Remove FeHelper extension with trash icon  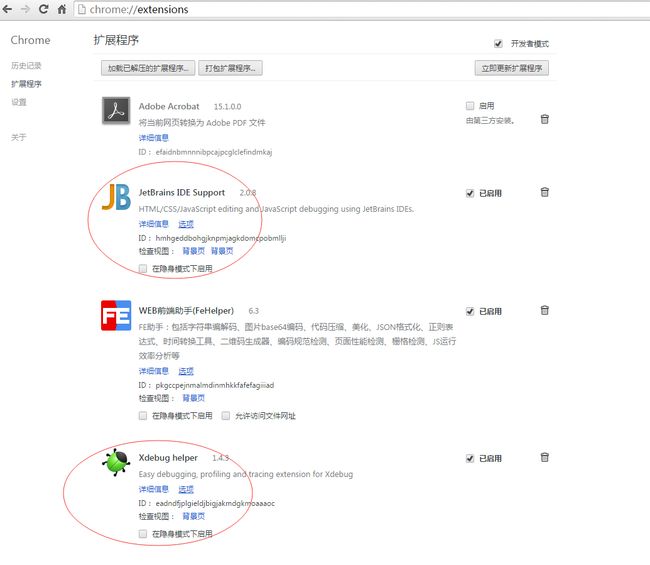544,310
